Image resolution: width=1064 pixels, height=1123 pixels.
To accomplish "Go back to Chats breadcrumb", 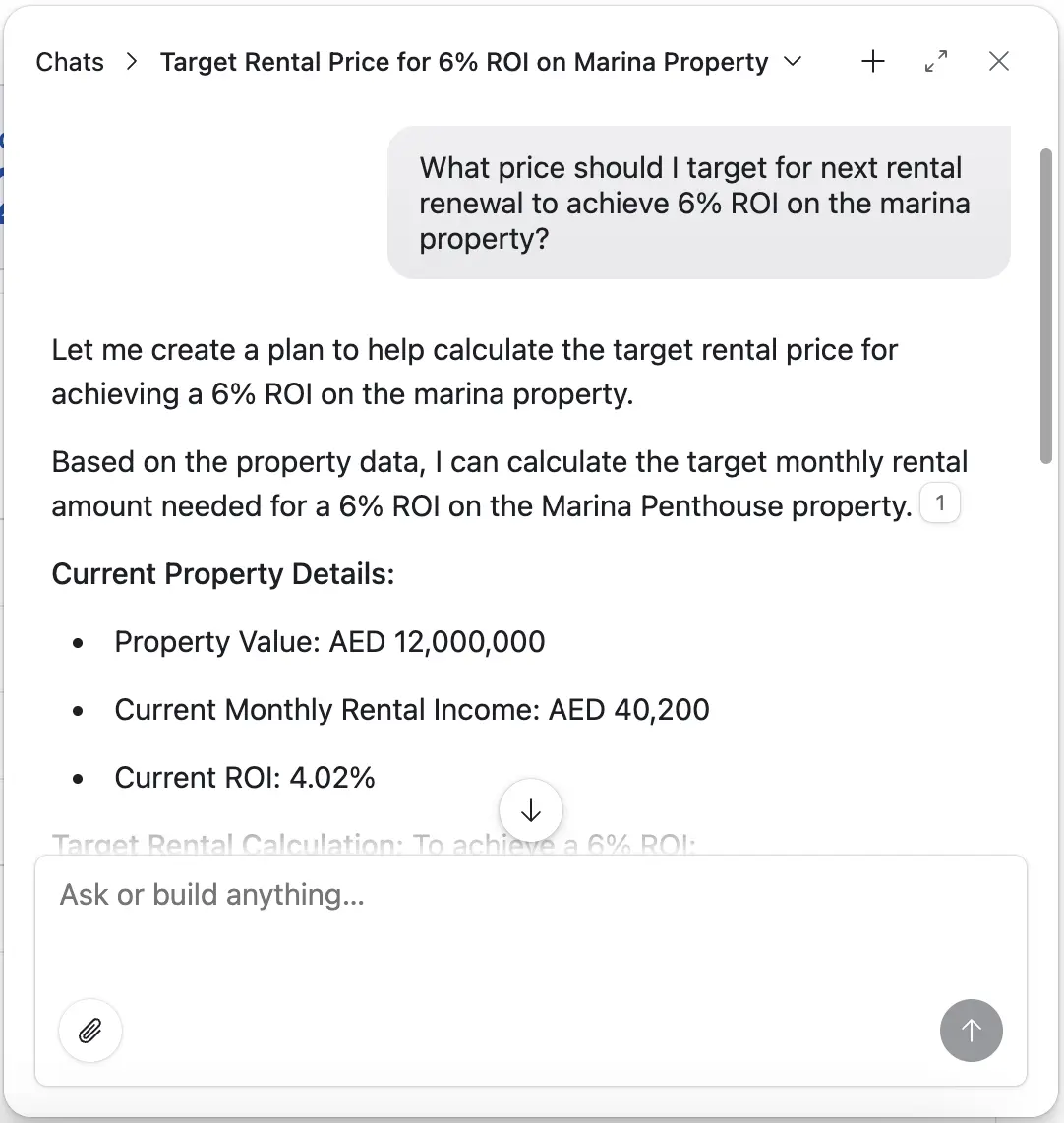I will [x=70, y=62].
